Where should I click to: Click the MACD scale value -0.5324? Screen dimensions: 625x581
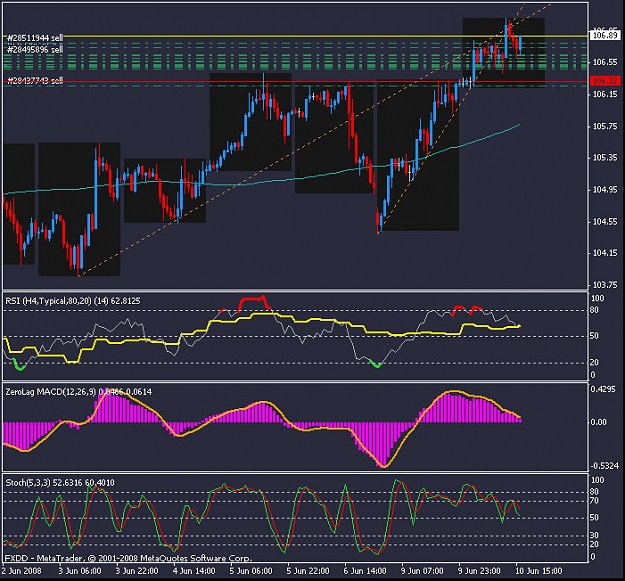[x=605, y=465]
